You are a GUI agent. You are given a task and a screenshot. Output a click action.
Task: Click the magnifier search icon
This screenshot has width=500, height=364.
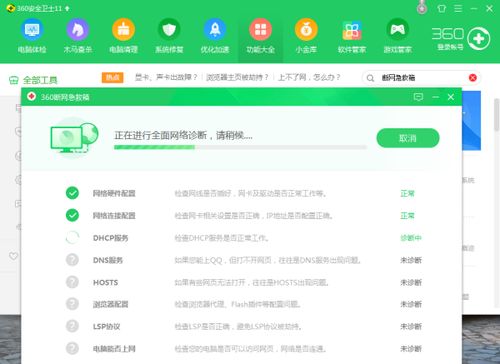pyautogui.click(x=370, y=78)
